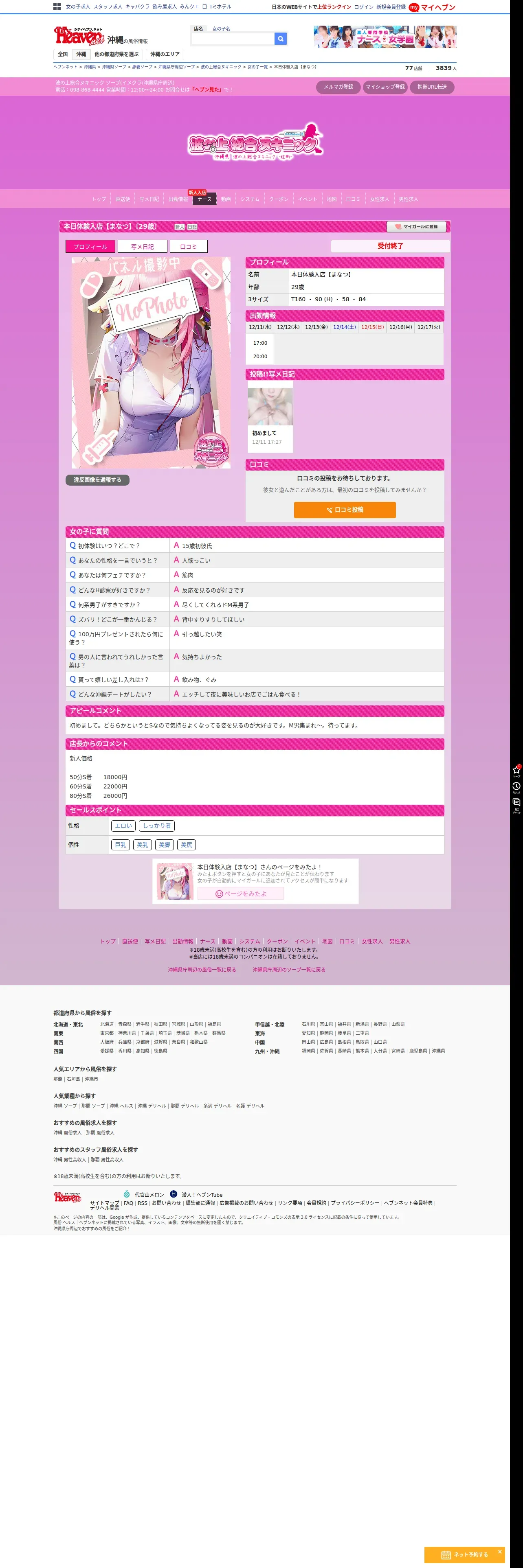523x1568 pixels.
Task: Click the エロい personality tag
Action: [x=123, y=826]
